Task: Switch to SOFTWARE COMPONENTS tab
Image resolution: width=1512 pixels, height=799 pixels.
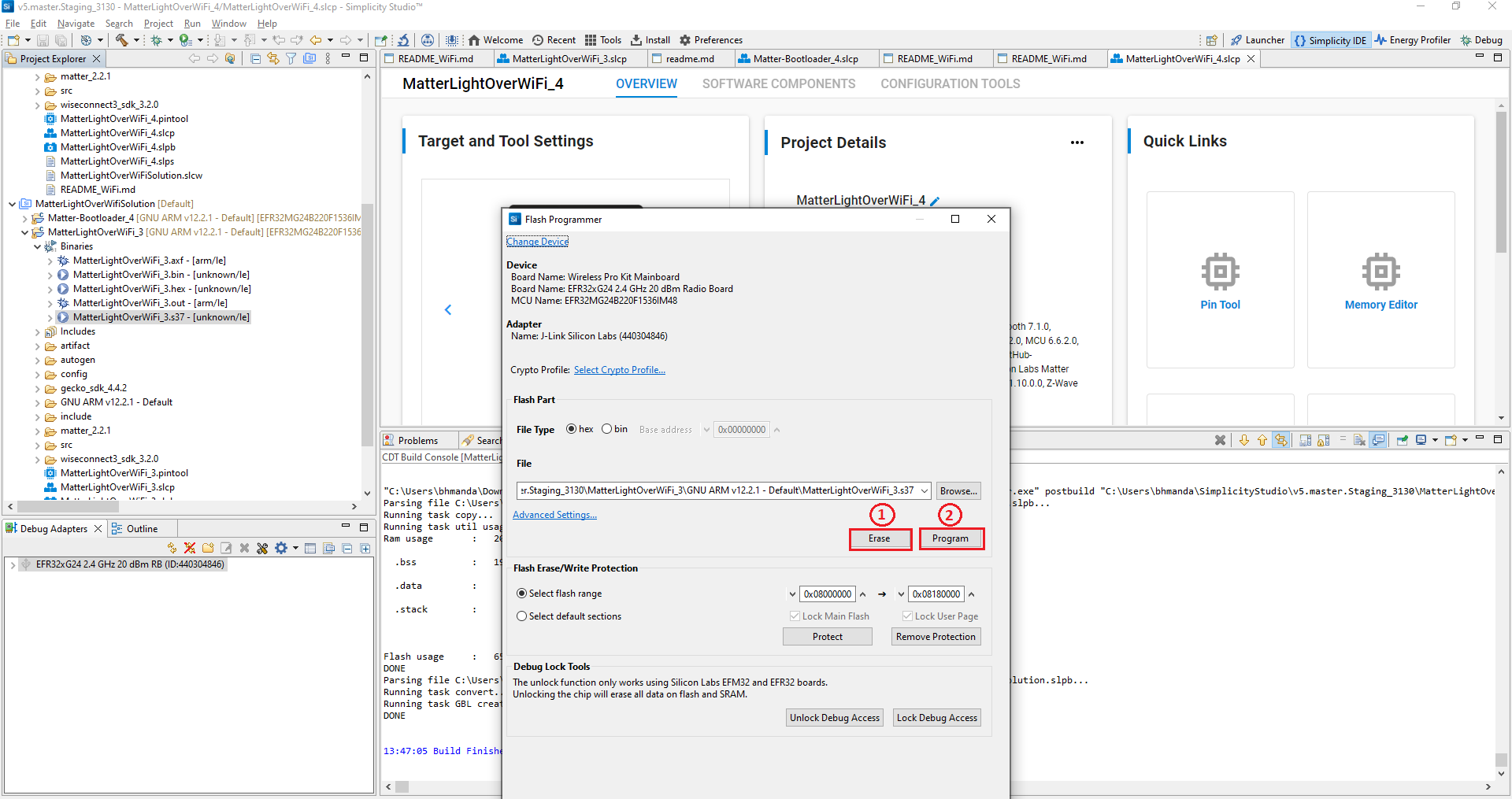Action: [778, 84]
